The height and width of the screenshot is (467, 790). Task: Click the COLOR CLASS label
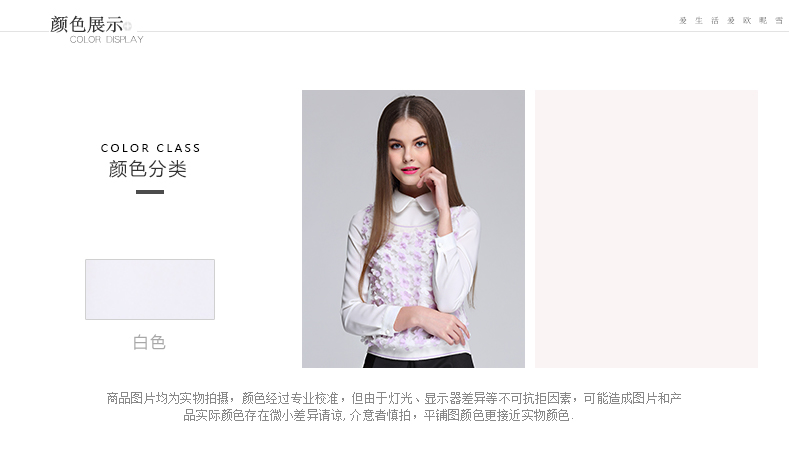(150, 148)
